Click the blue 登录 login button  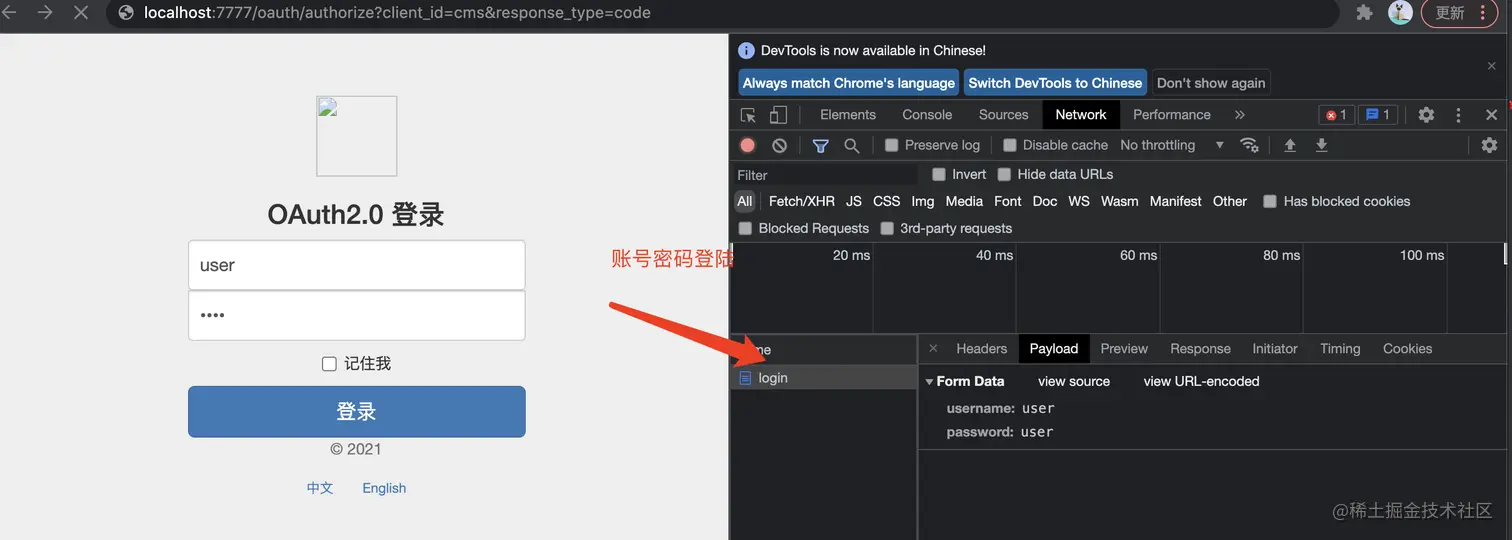357,412
